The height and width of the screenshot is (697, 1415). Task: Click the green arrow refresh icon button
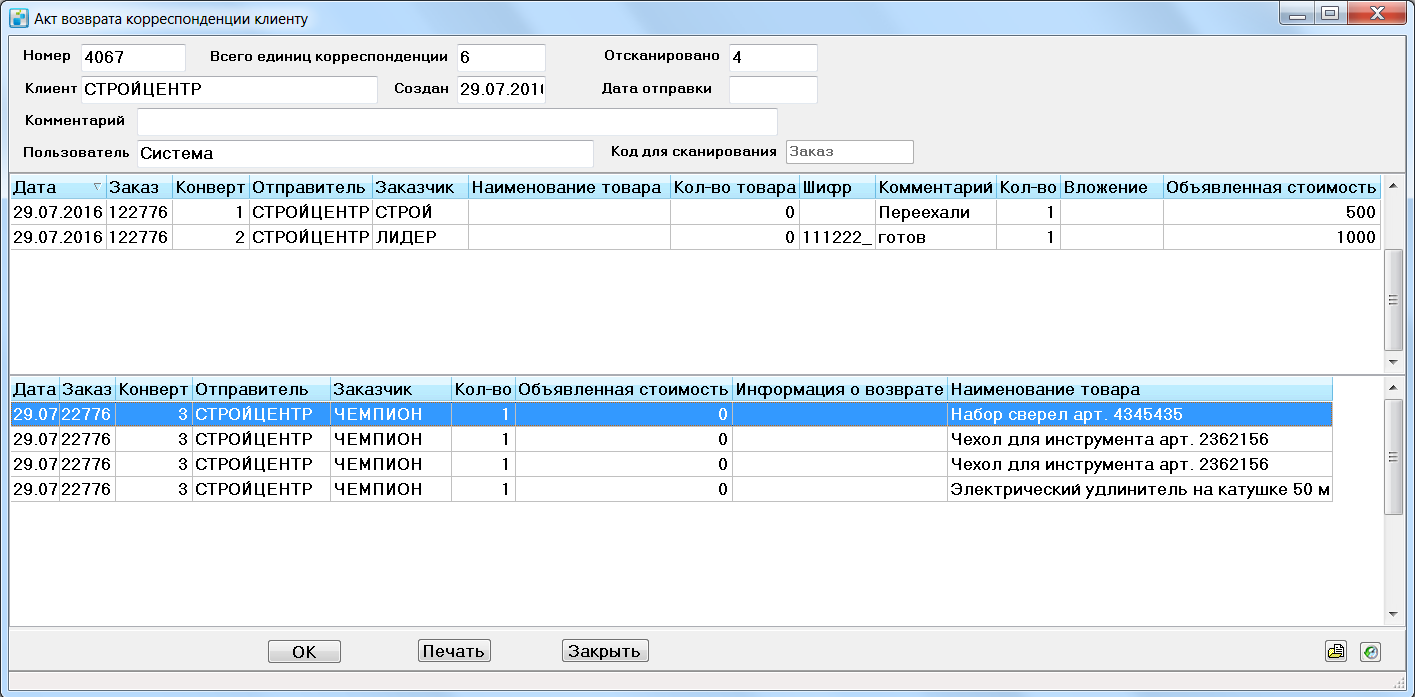(1371, 651)
